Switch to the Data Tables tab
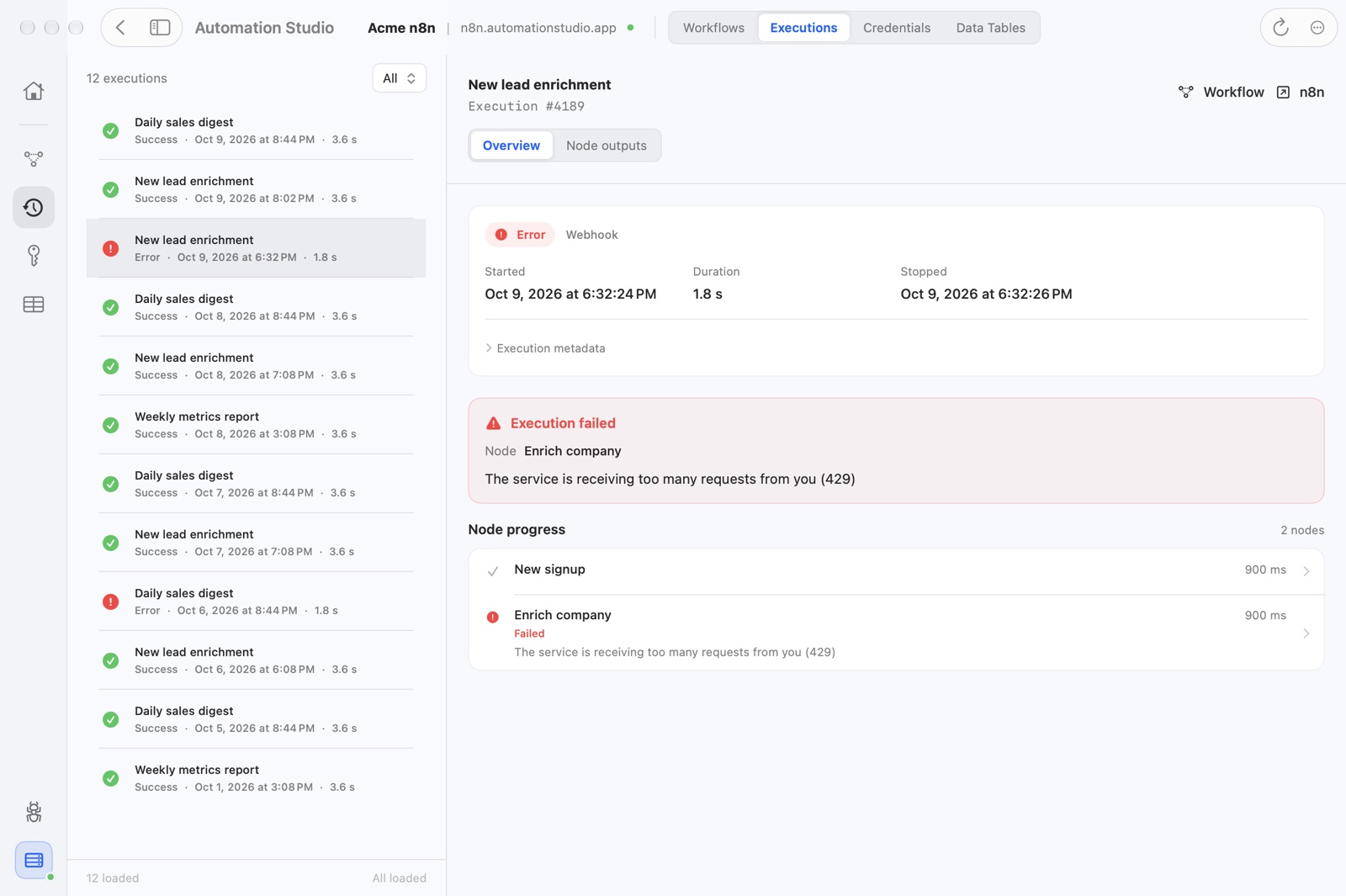This screenshot has height=896, width=1346. click(x=990, y=28)
